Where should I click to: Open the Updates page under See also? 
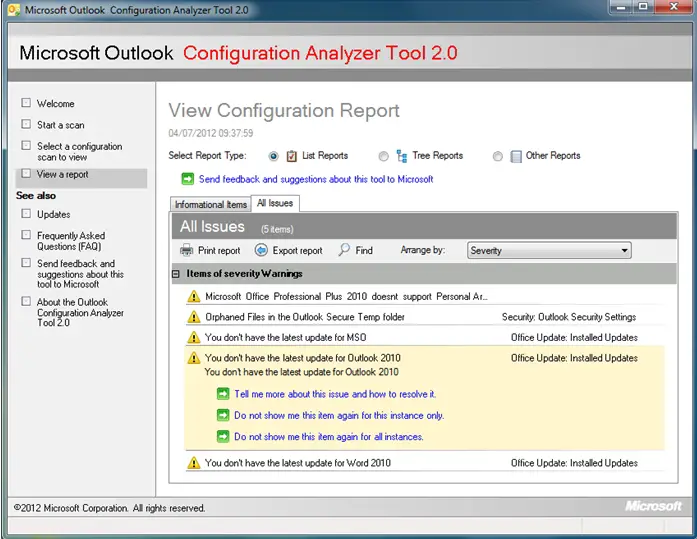(x=54, y=214)
